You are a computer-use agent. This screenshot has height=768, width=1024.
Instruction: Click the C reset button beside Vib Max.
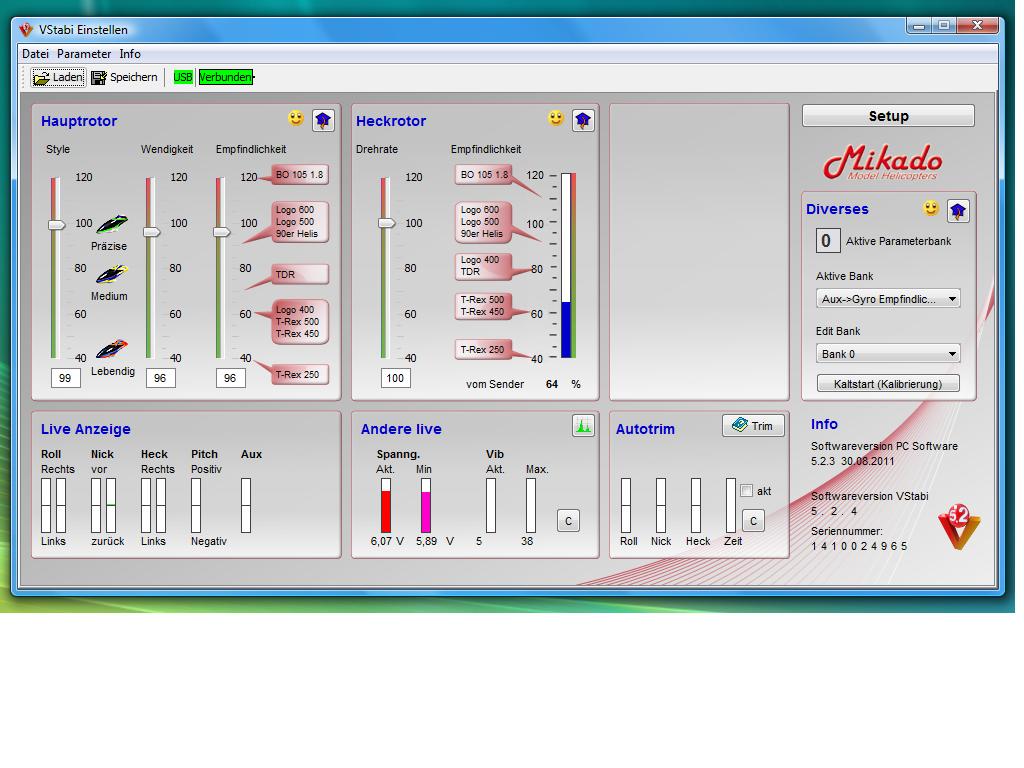click(568, 521)
